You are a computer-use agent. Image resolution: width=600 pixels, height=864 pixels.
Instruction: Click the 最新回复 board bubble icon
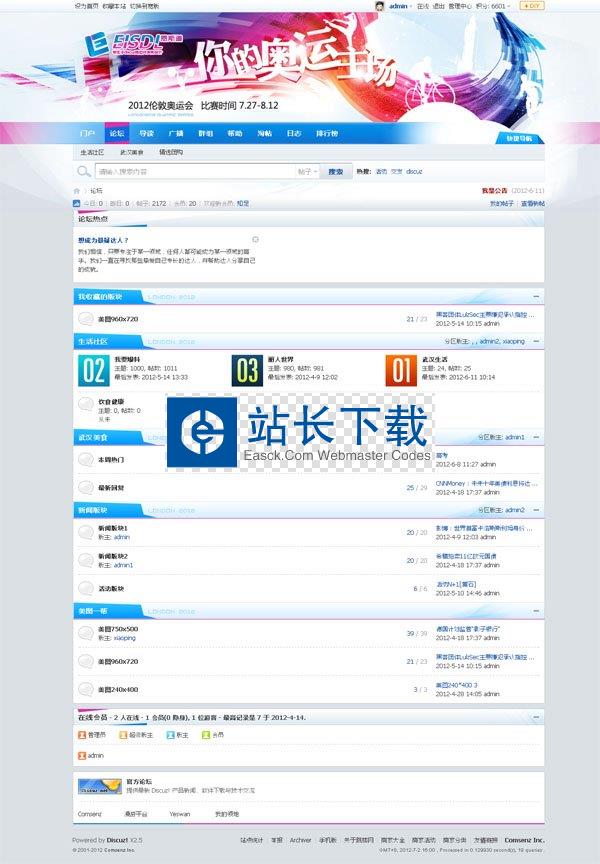(85, 487)
